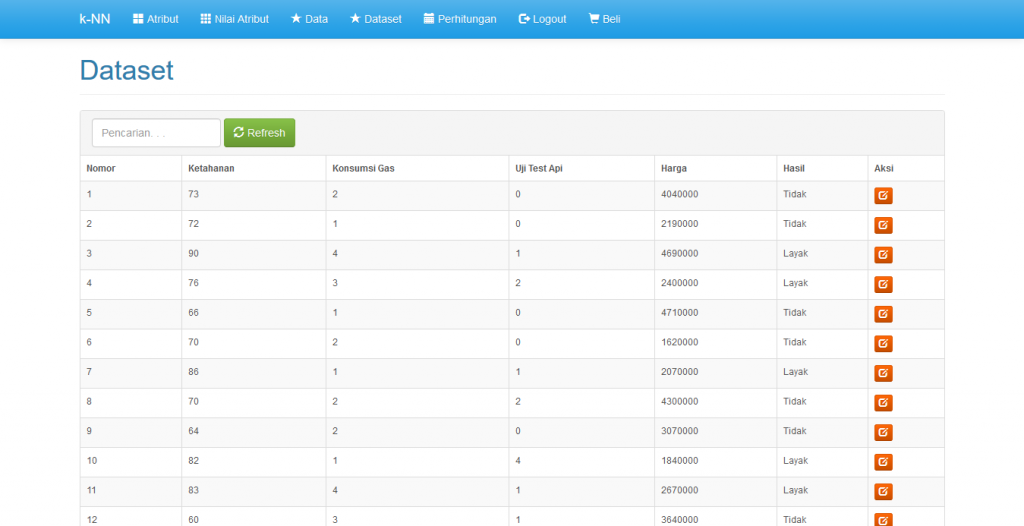1024x526 pixels.
Task: Open the Beli cart link
Action: point(604,19)
